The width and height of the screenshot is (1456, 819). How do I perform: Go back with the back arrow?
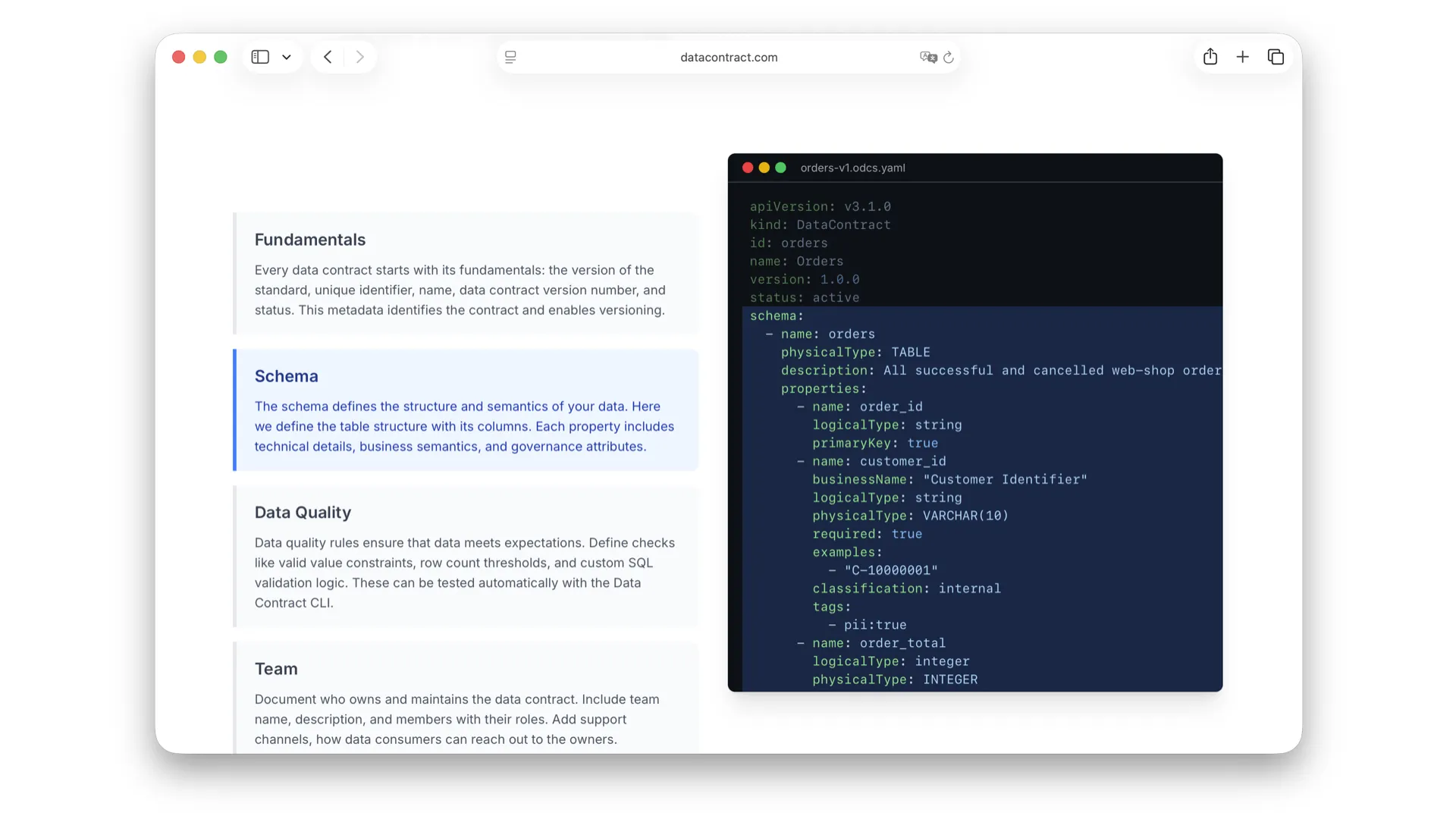[x=328, y=57]
